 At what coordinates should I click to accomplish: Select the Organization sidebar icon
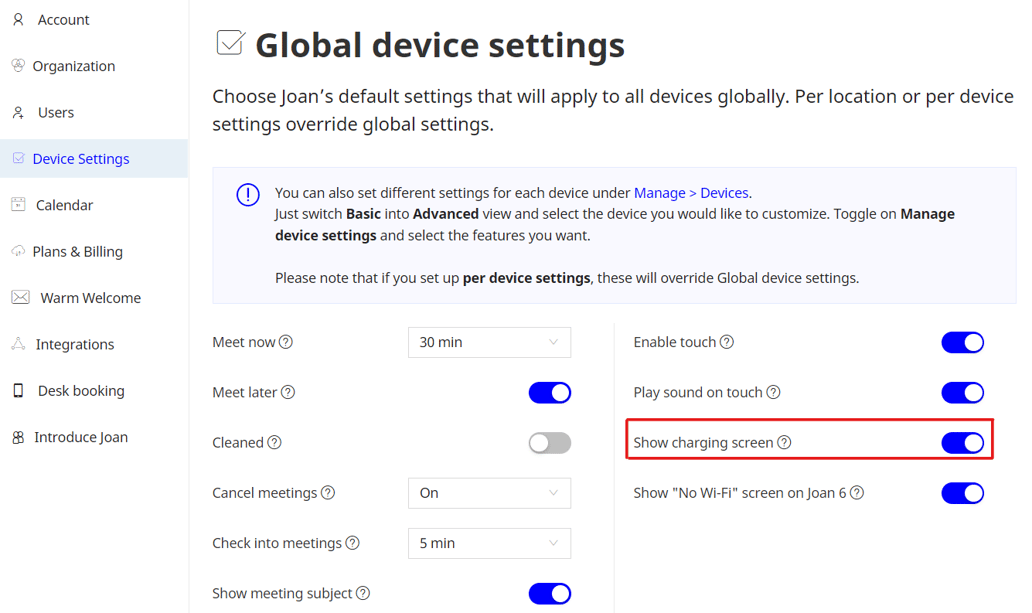(18, 66)
